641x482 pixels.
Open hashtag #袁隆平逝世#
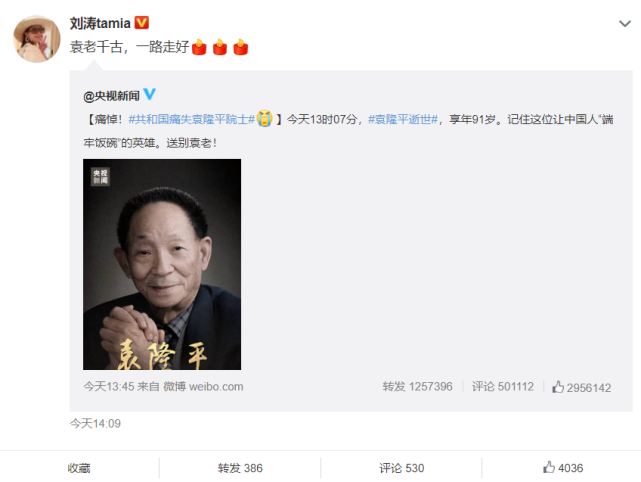pos(403,119)
